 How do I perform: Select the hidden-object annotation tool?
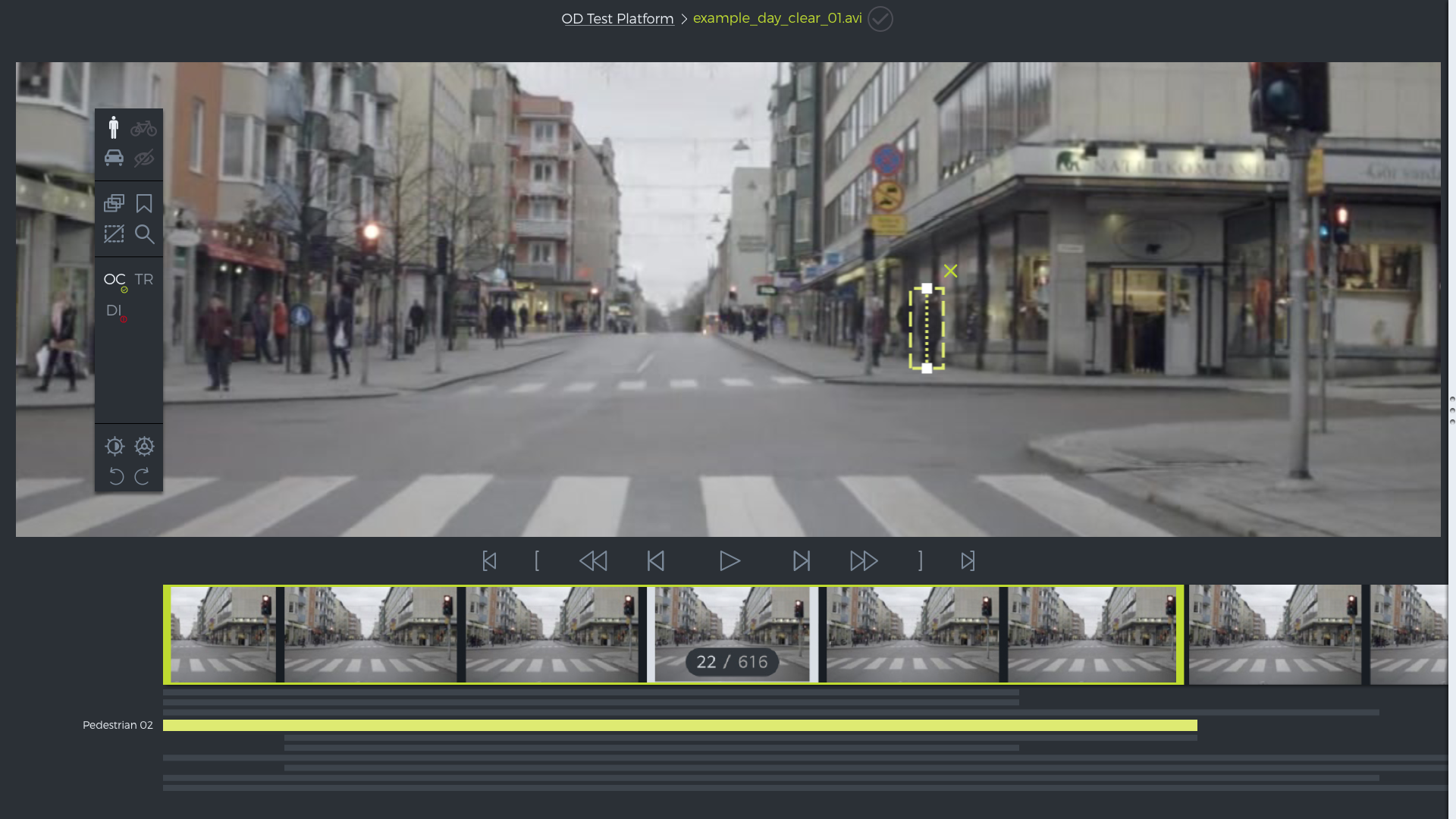(x=144, y=158)
